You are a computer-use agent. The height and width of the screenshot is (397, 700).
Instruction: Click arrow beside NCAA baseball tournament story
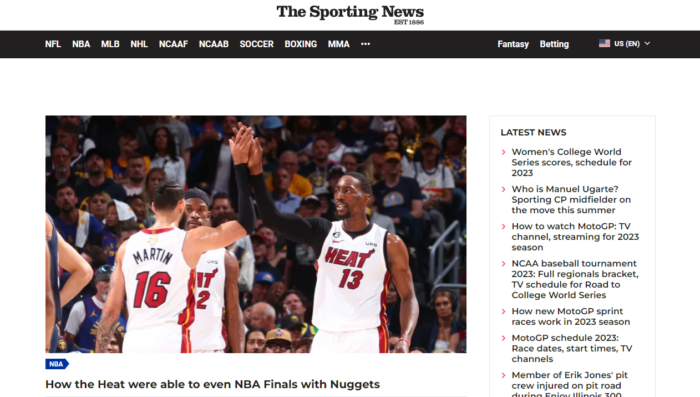click(x=504, y=264)
